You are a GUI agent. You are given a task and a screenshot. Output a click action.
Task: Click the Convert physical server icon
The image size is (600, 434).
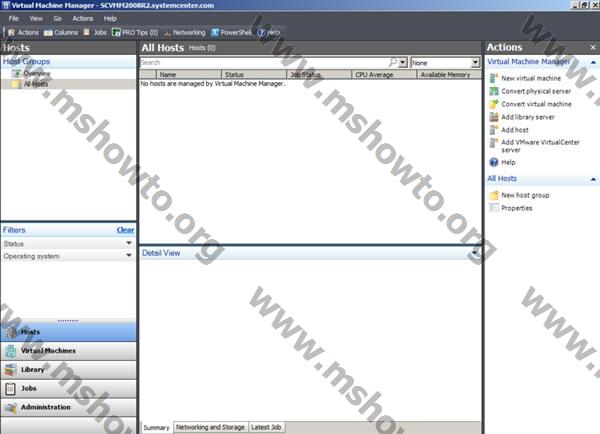pos(494,91)
